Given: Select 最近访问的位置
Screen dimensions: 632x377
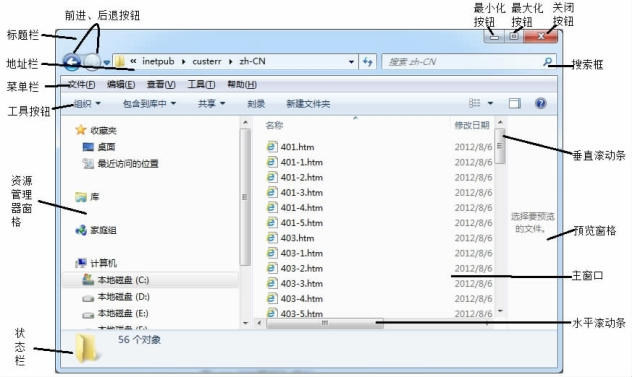Looking at the screenshot, I should 128,163.
